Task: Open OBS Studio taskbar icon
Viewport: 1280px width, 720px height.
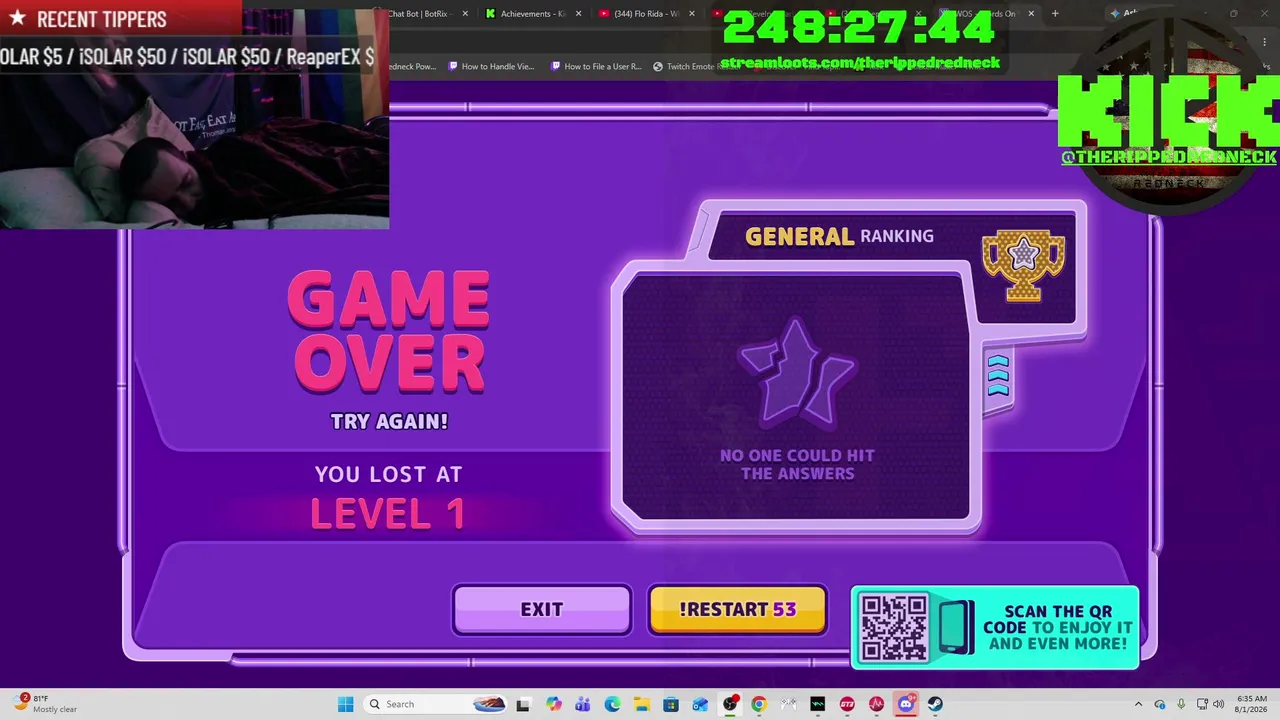Action: pos(730,704)
